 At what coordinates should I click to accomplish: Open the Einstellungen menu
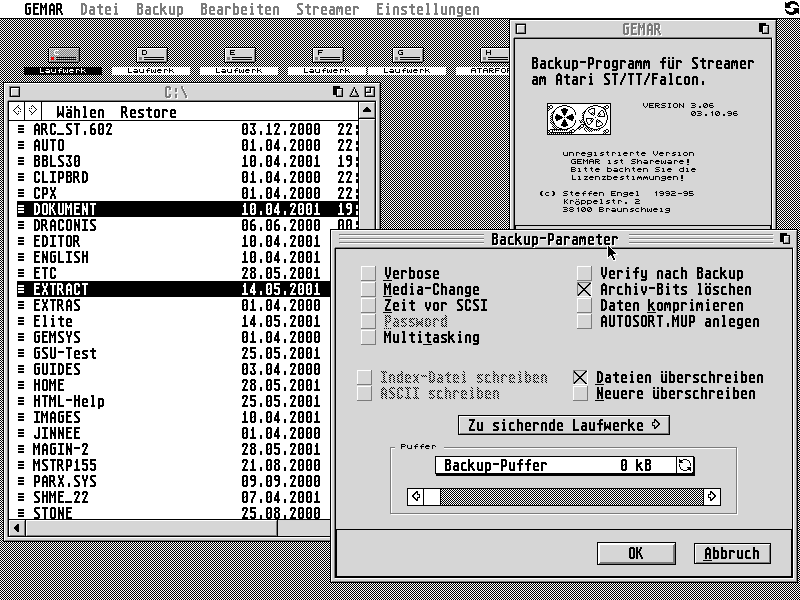427,9
